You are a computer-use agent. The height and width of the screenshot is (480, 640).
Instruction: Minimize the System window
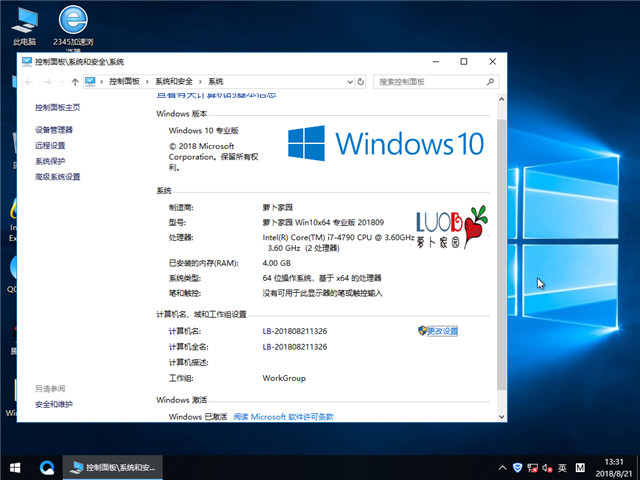pyautogui.click(x=436, y=62)
